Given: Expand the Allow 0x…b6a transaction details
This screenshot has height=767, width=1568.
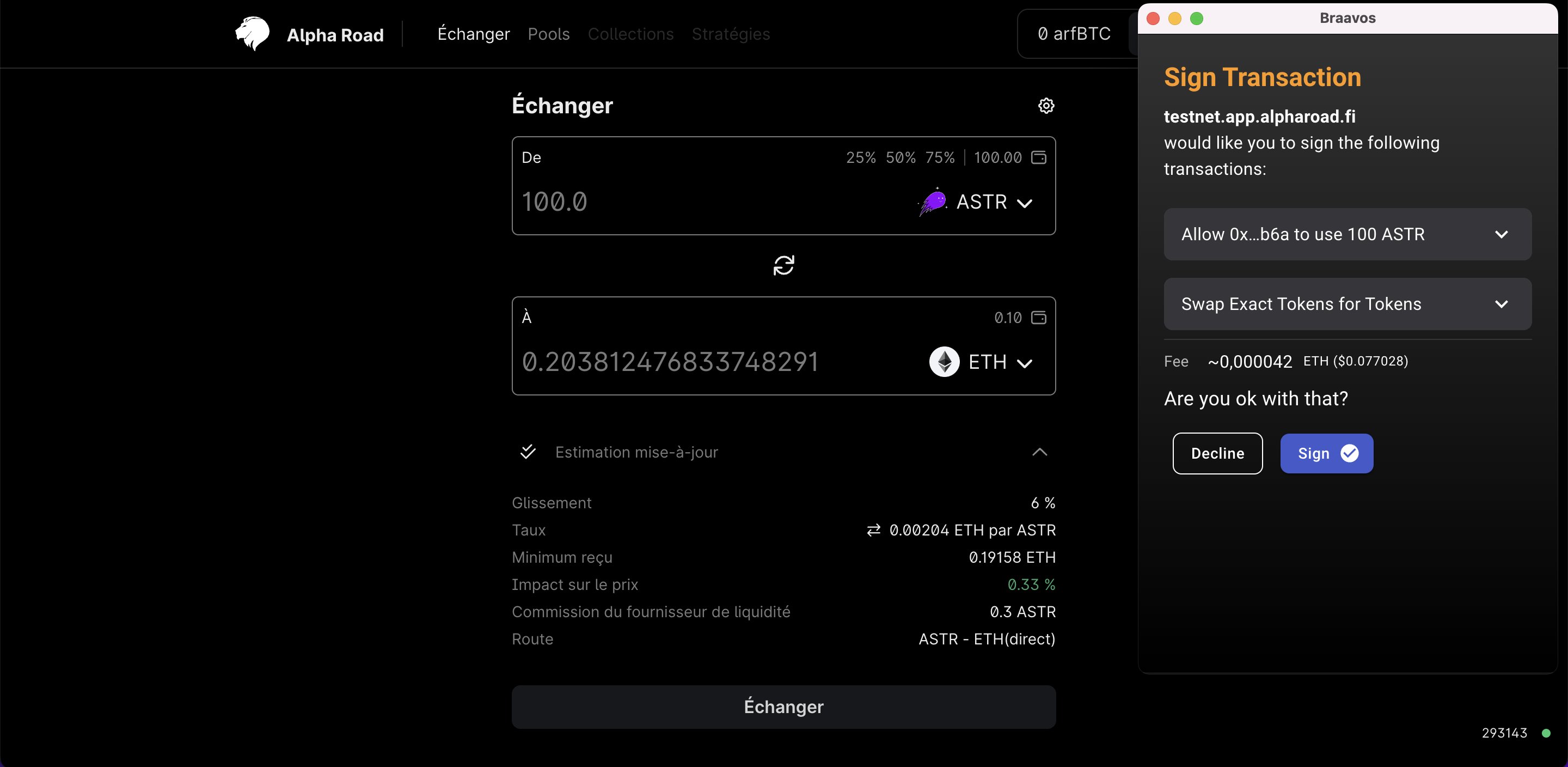Looking at the screenshot, I should [x=1347, y=235].
